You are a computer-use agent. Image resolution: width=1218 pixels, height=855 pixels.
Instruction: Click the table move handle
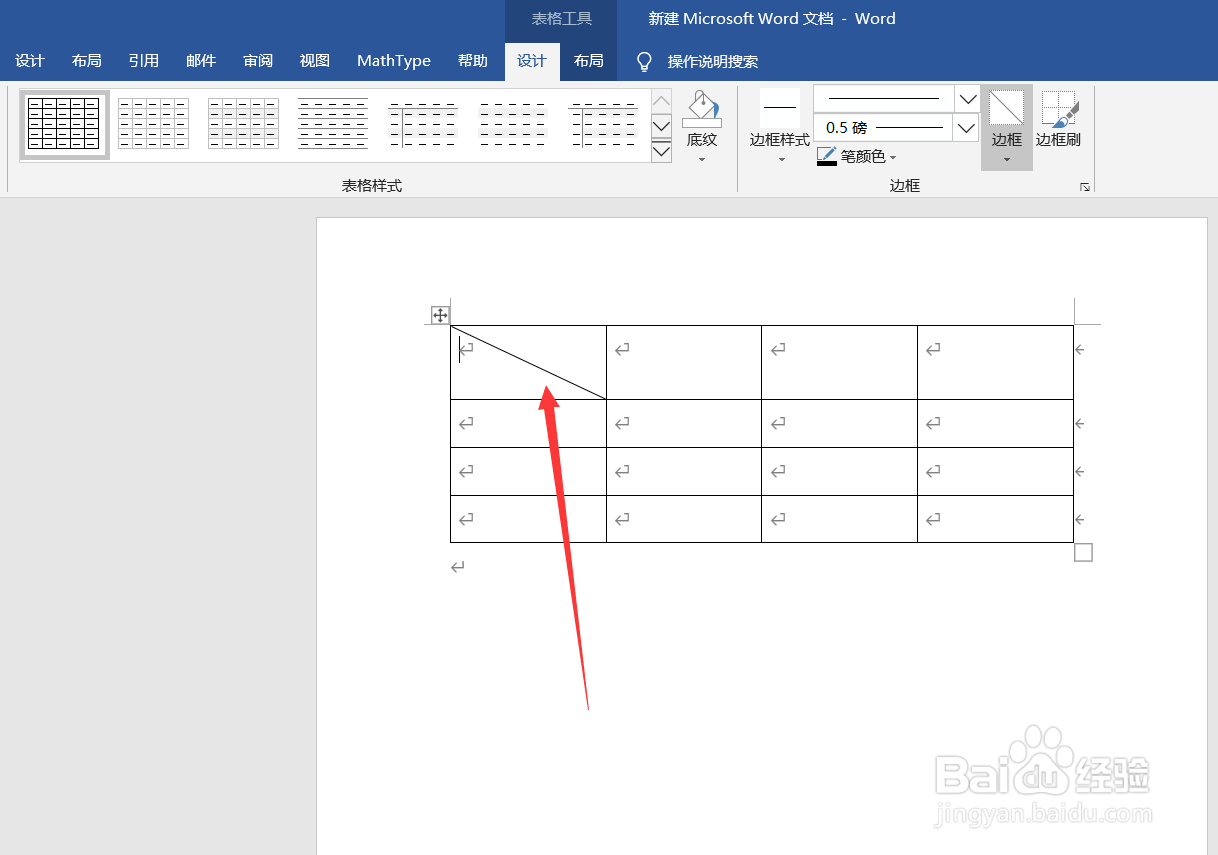click(x=440, y=315)
